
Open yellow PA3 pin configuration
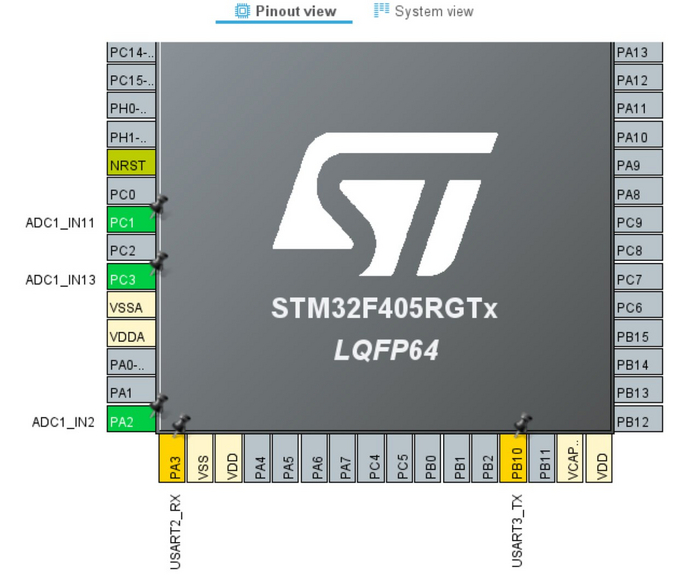click(x=172, y=458)
